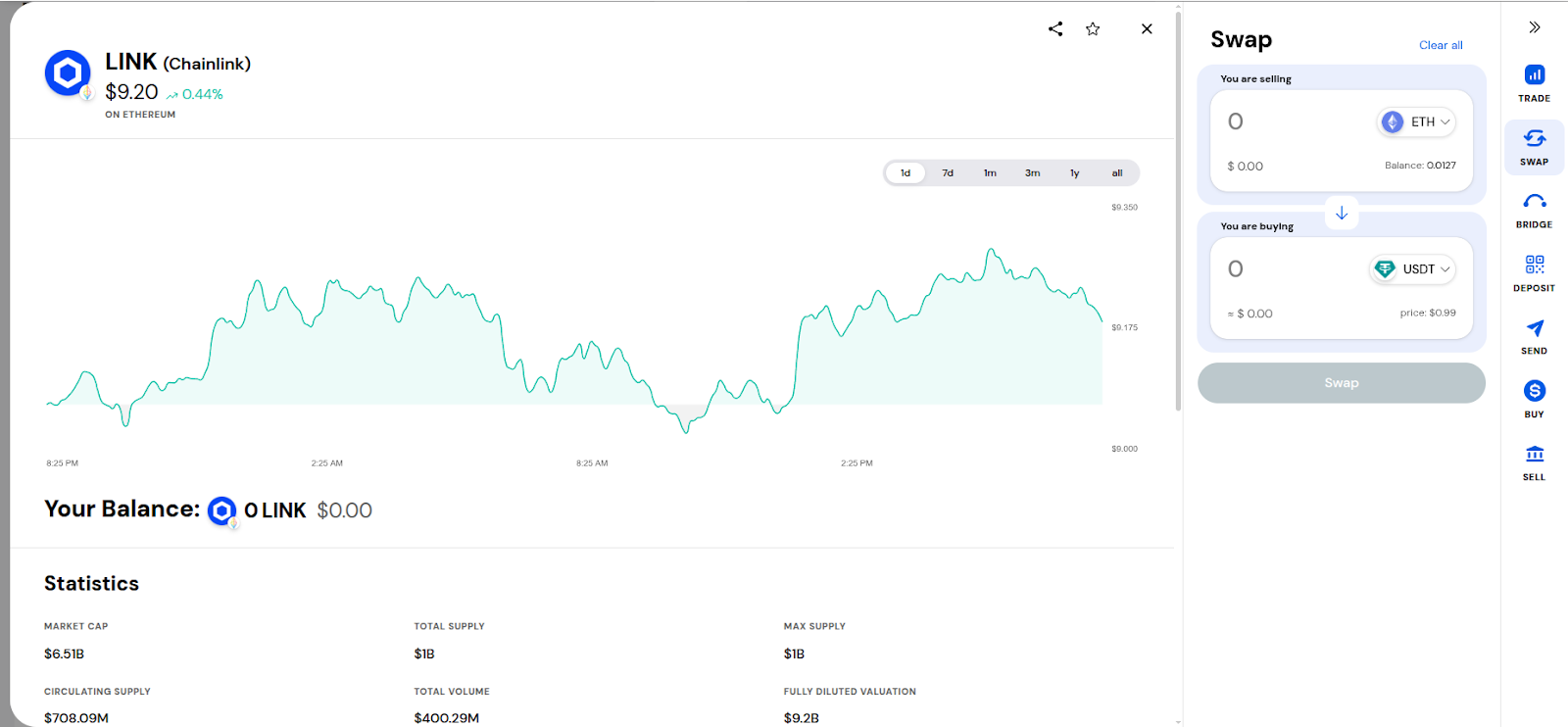
Task: Click the $9.2B fully diluted valuation
Action: [x=802, y=718]
